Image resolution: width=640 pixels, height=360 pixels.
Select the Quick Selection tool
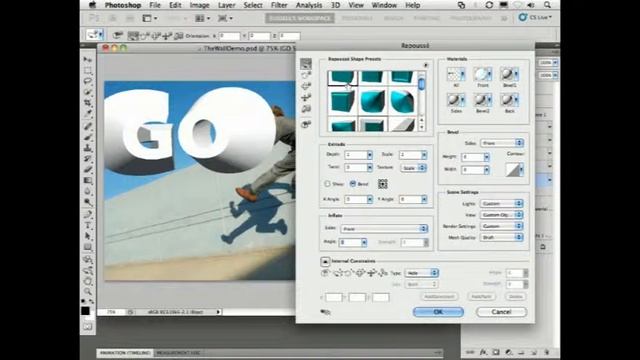pyautogui.click(x=88, y=92)
